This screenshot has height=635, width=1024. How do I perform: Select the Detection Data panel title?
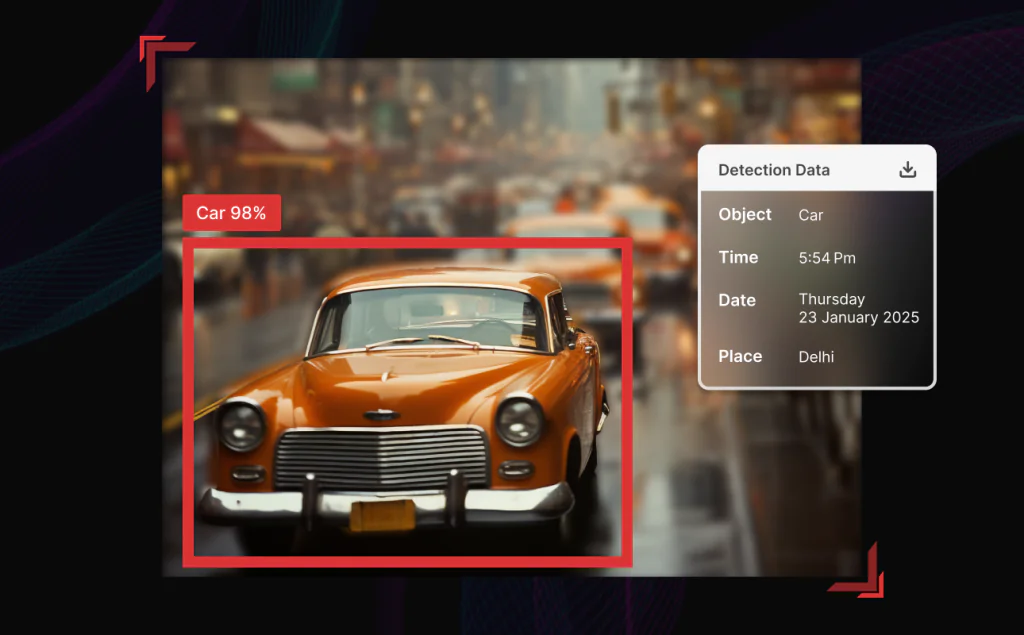[774, 170]
